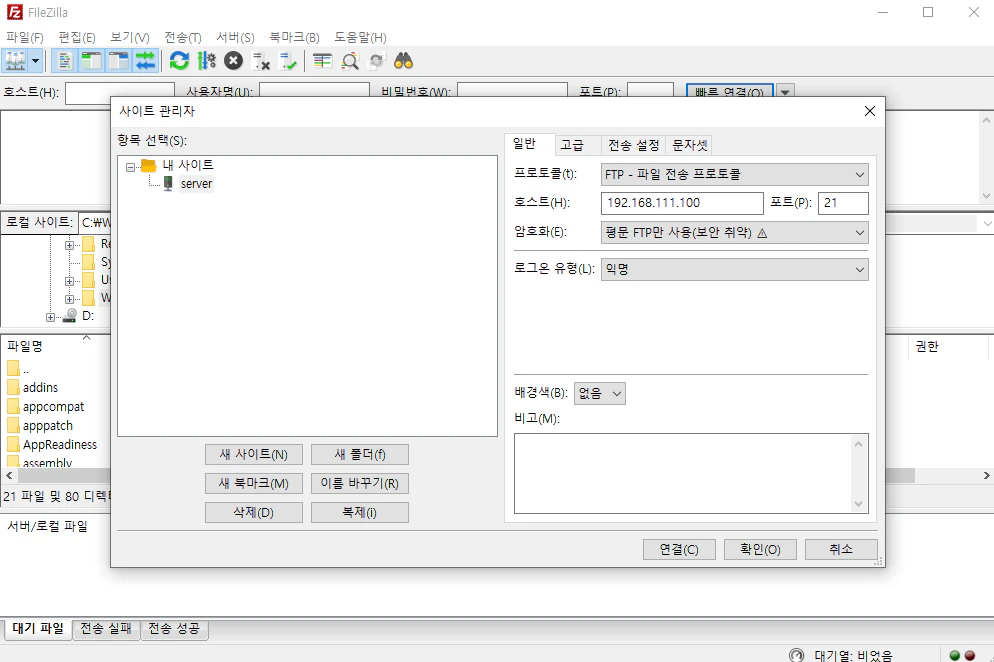This screenshot has height=662, width=994.
Task: Toggle processing of transfer queue icon
Action: pyautogui.click(x=207, y=61)
